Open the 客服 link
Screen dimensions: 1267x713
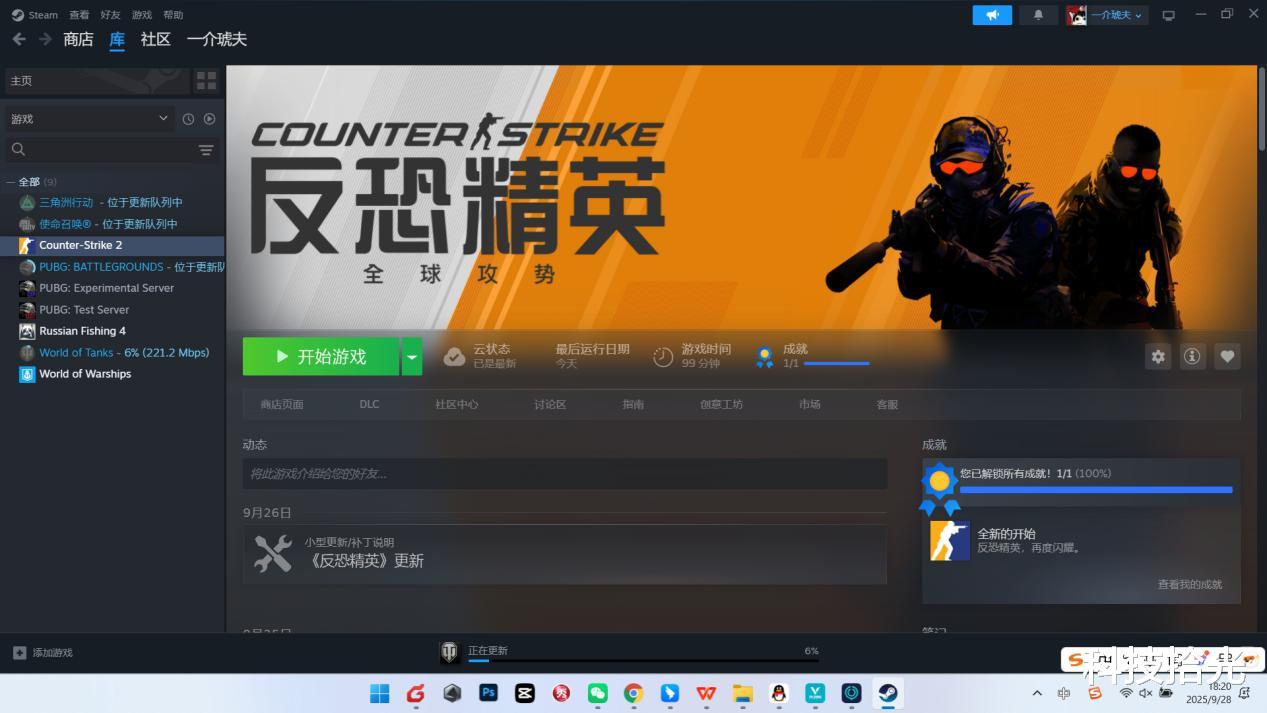[887, 404]
